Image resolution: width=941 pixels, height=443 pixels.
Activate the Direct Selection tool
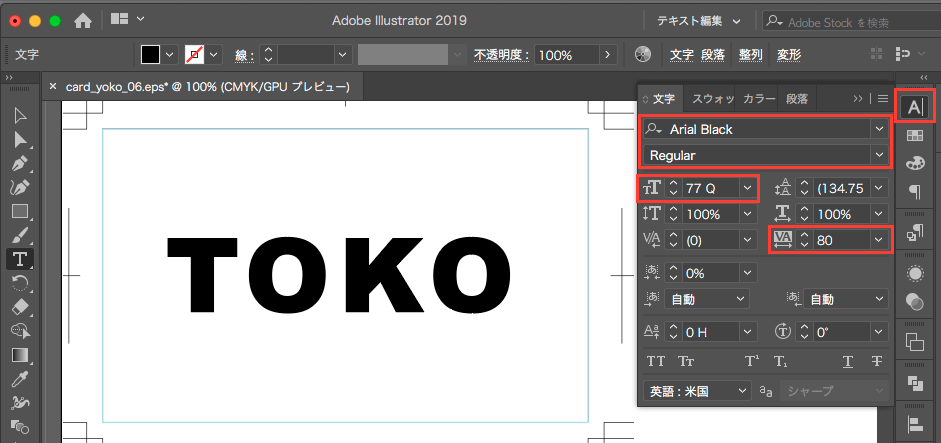point(19,139)
